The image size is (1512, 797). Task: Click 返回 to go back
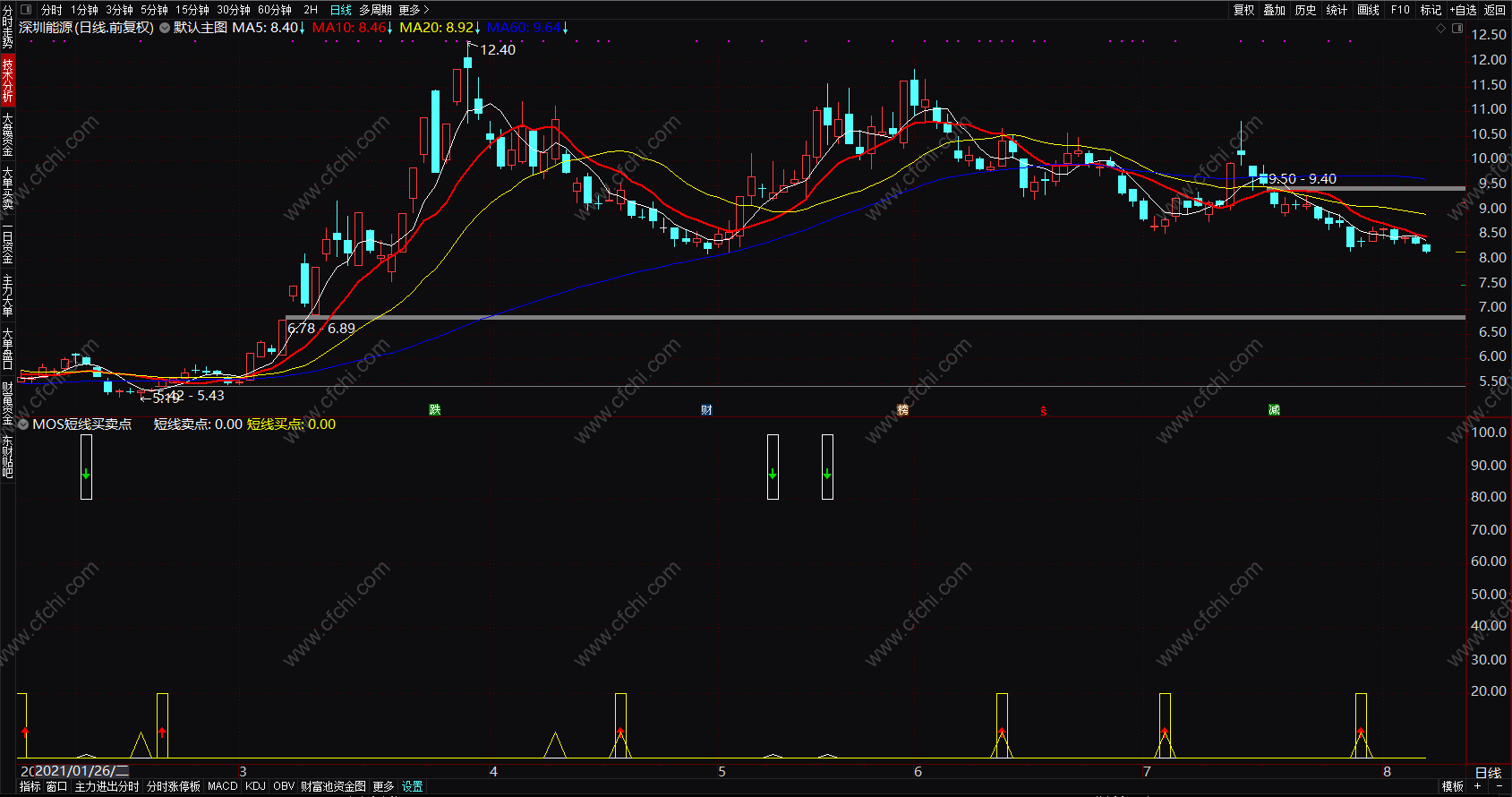click(1495, 10)
